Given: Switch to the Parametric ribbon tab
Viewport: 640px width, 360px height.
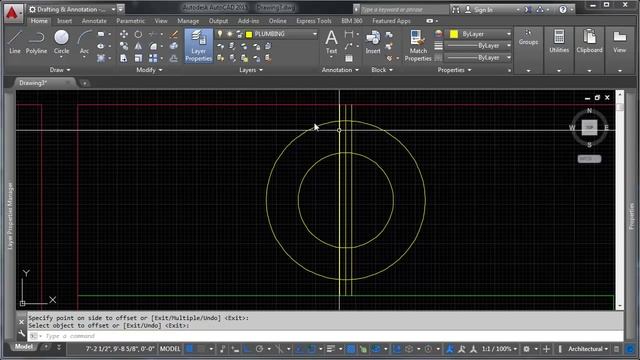Looking at the screenshot, I should pos(130,21).
